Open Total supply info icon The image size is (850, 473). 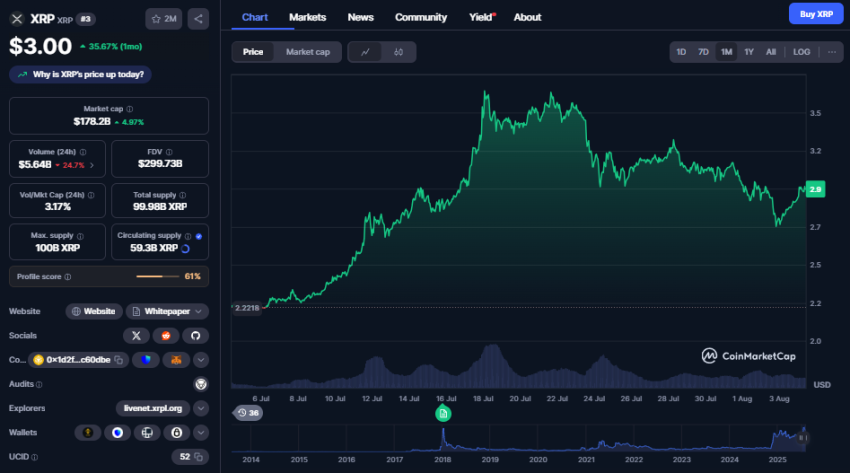point(183,195)
